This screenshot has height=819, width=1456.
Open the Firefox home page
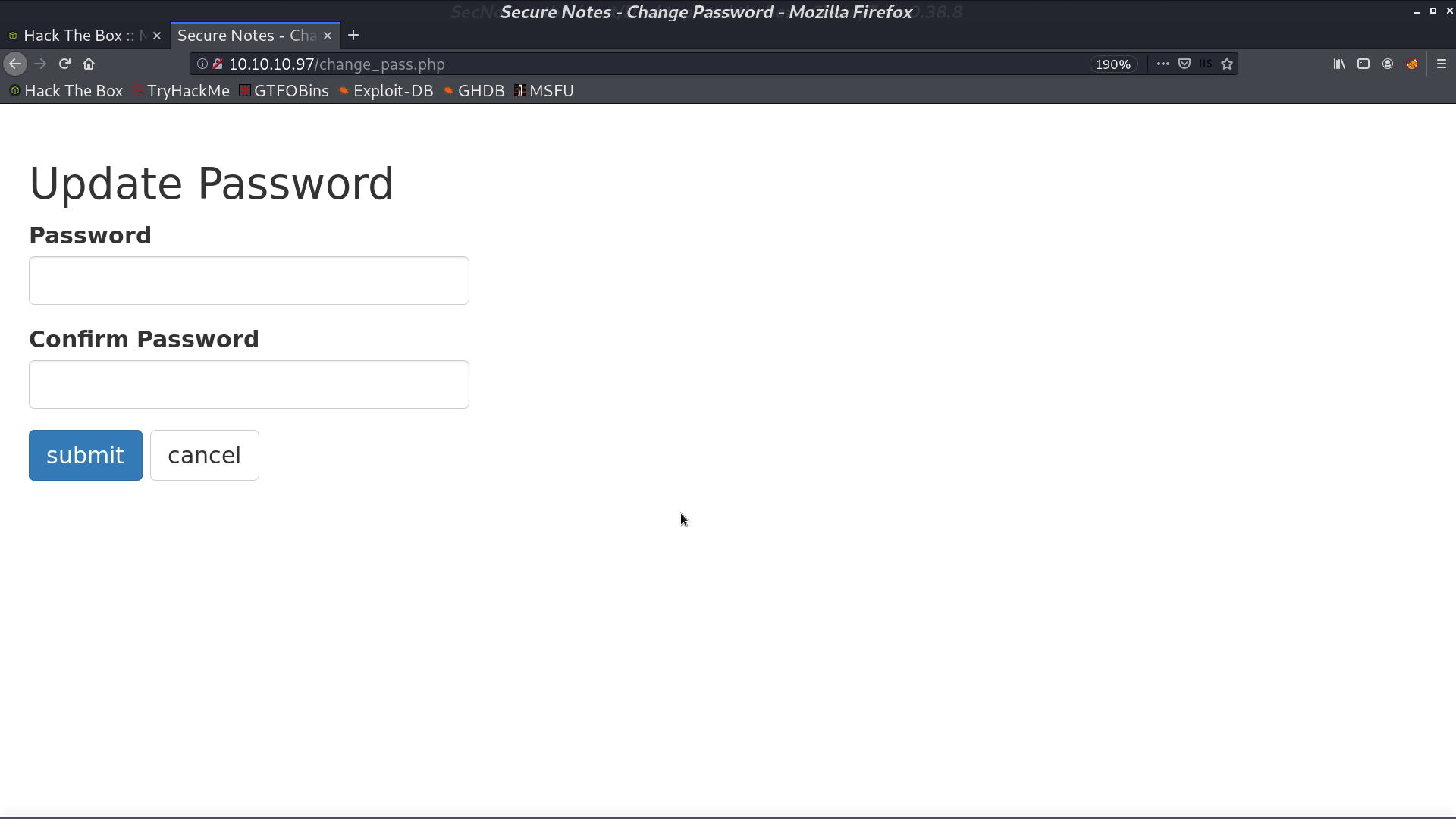tap(89, 64)
